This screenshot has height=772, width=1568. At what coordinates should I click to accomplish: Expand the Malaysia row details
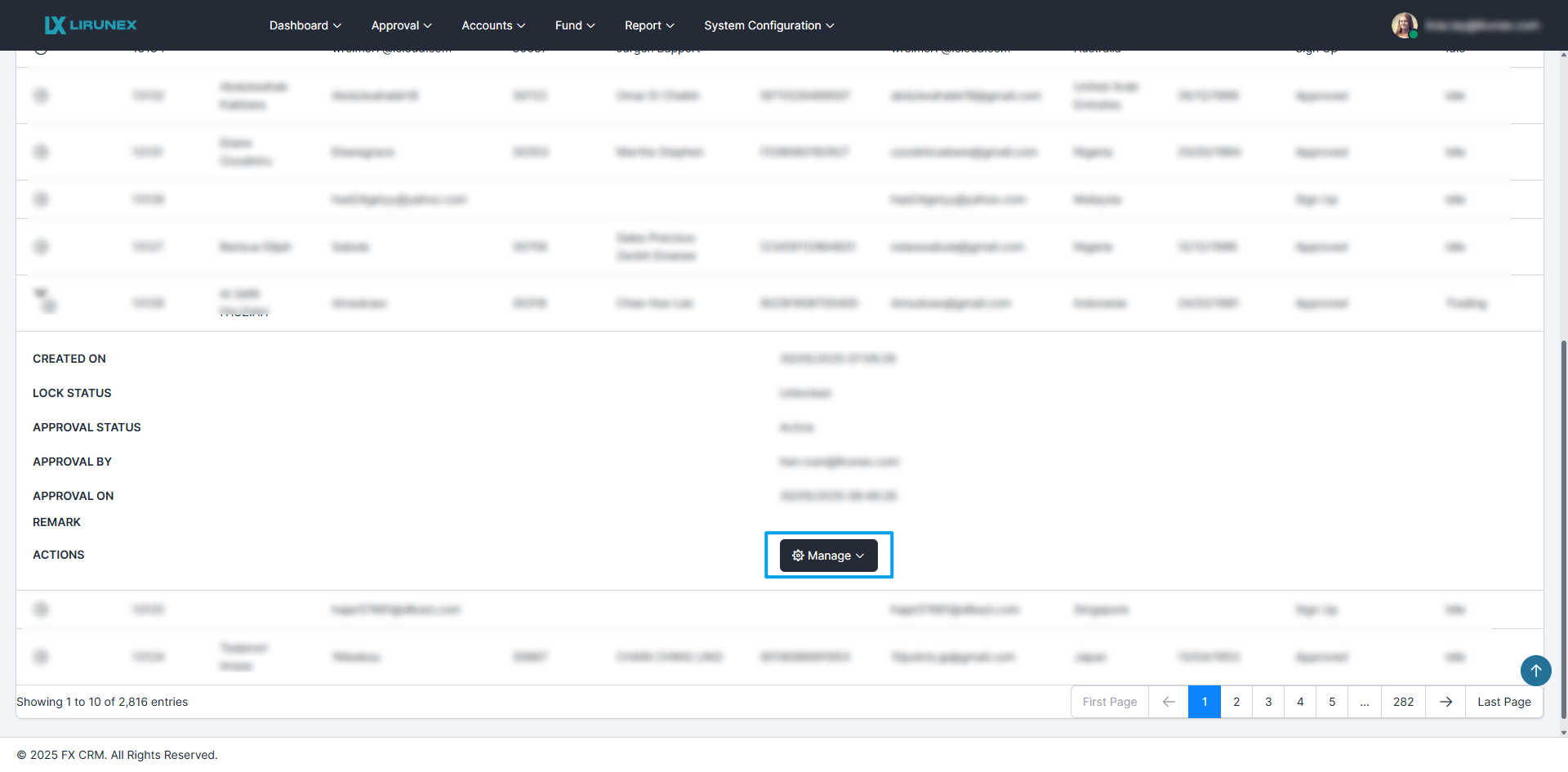[41, 199]
